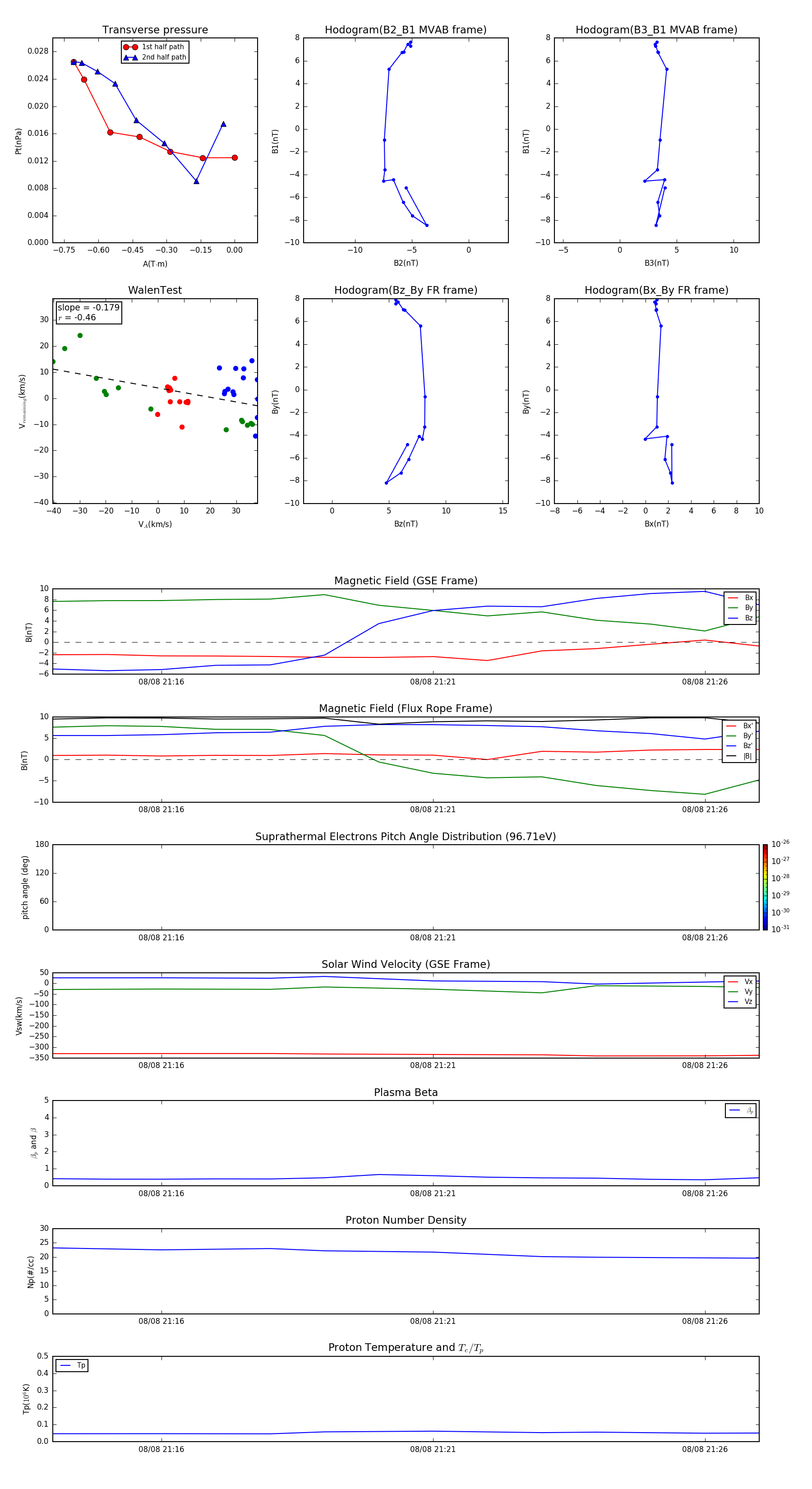
Task: Click the Suprathermal Electrons Pitch Angle Distribution title
Action: (406, 837)
